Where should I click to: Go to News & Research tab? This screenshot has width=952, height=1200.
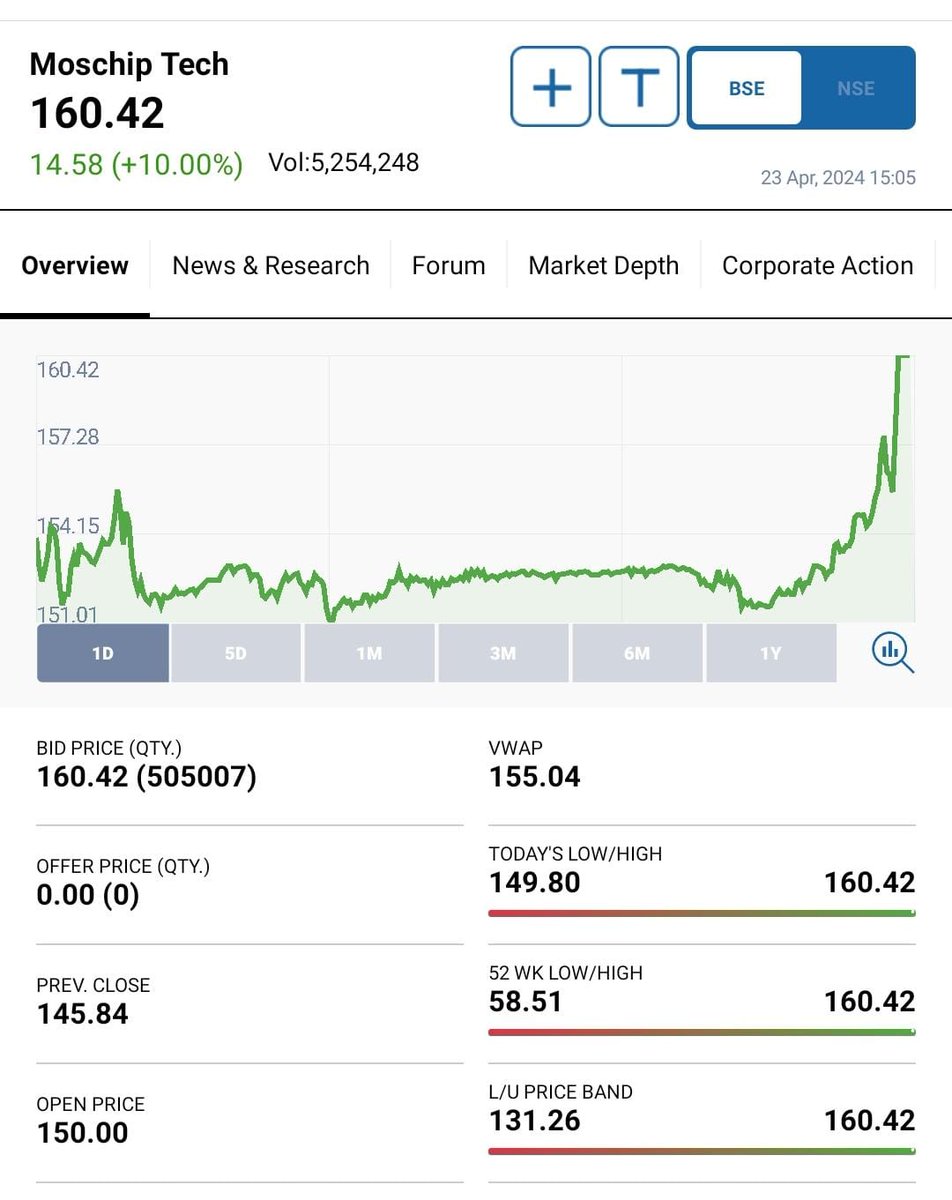271,266
